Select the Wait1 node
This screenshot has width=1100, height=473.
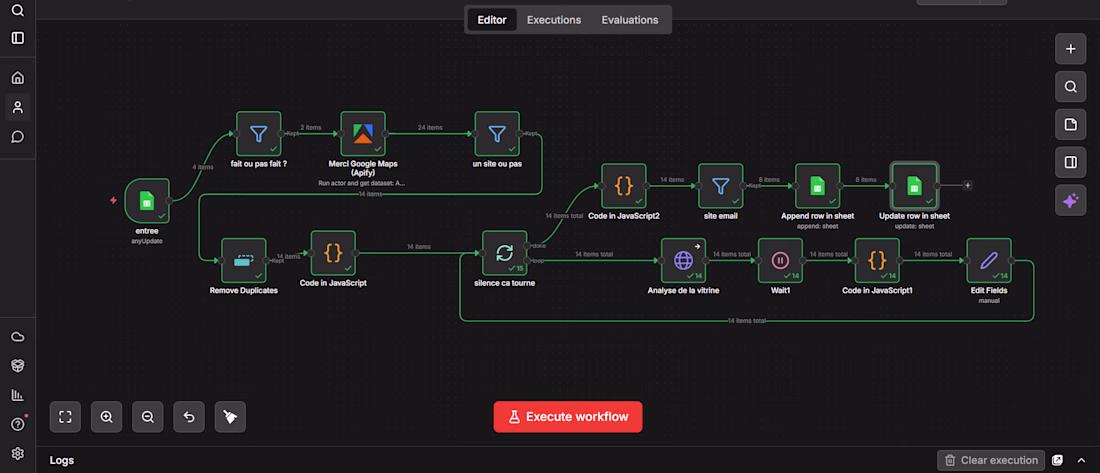(780, 260)
